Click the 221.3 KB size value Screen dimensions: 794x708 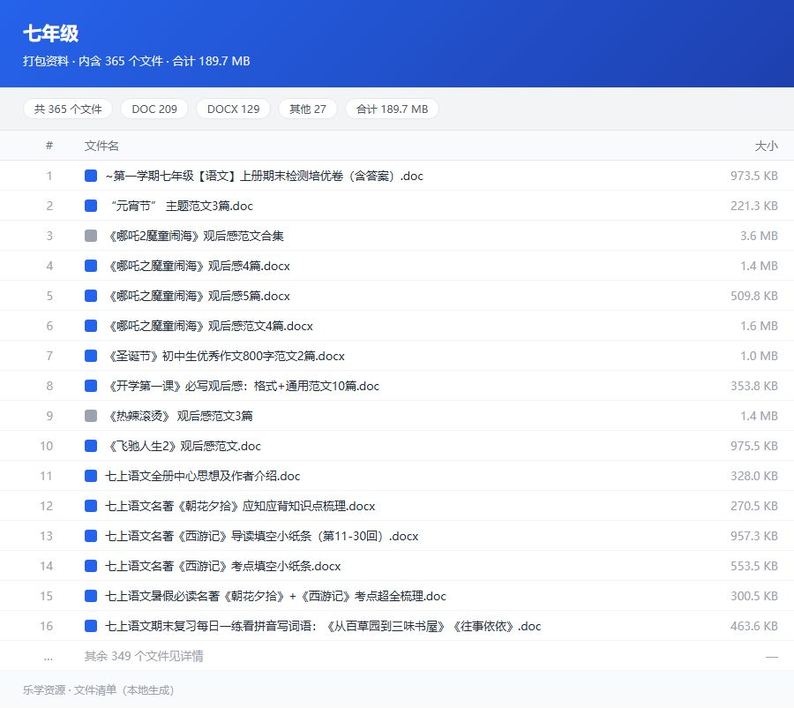click(754, 206)
